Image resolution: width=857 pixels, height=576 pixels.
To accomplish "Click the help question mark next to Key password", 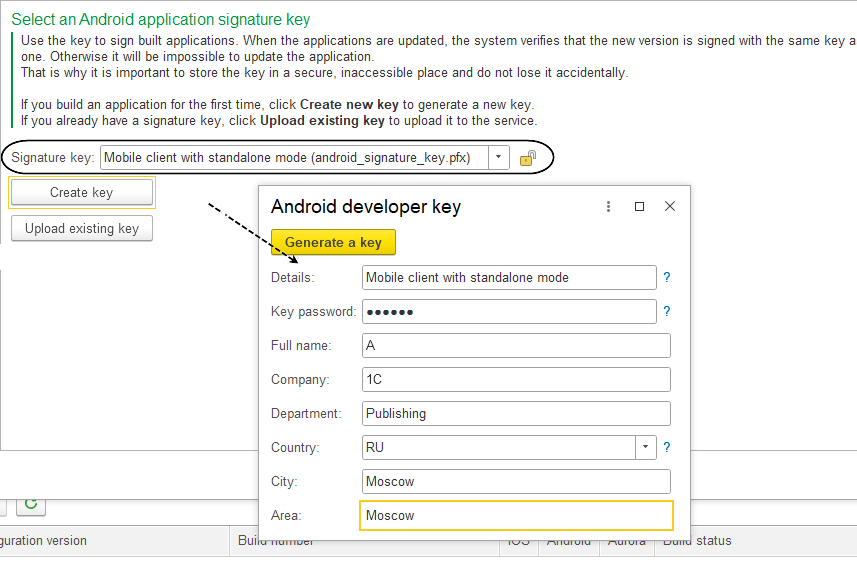I will pyautogui.click(x=667, y=312).
